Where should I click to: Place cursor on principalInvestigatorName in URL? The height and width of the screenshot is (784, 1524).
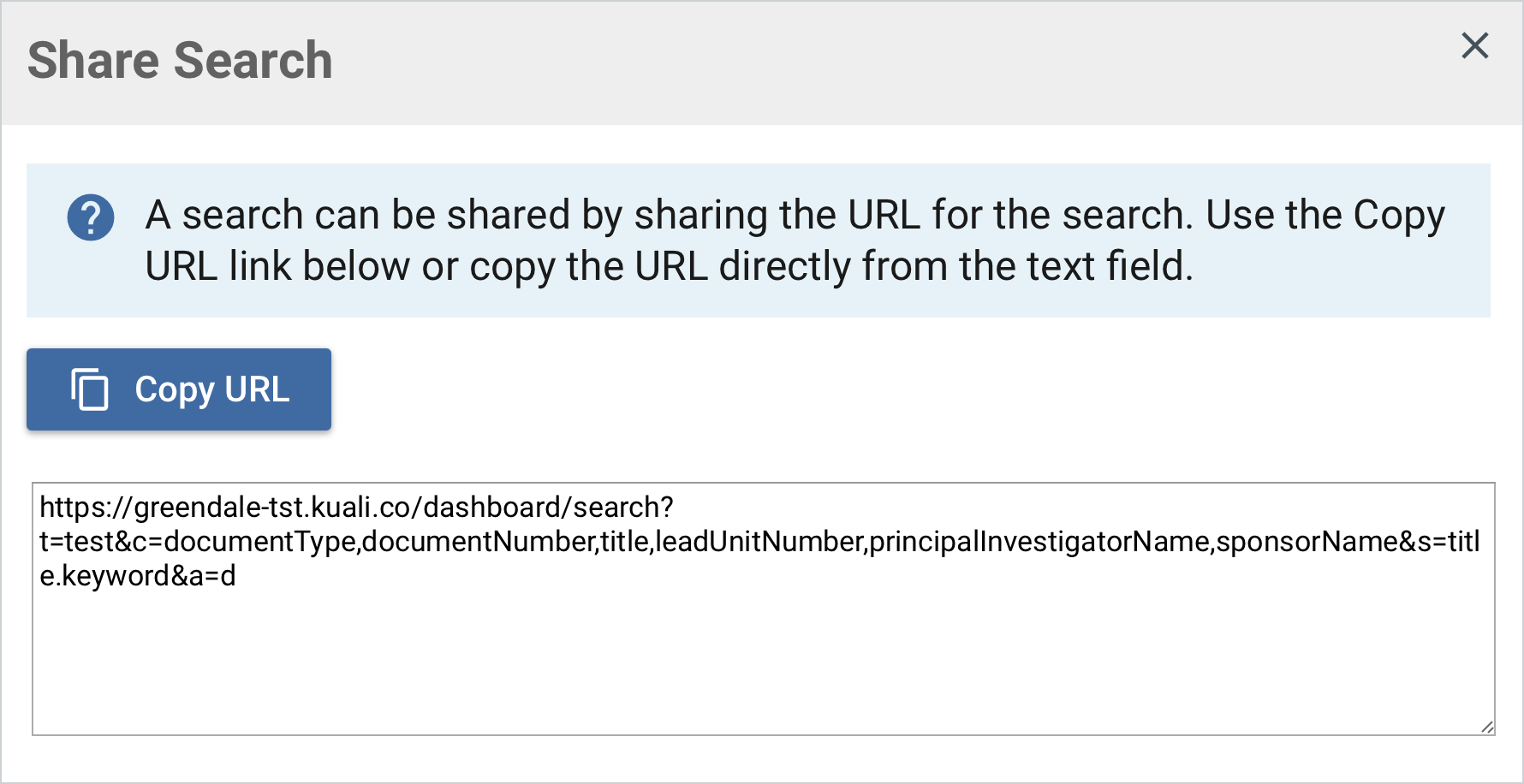pos(1039,542)
